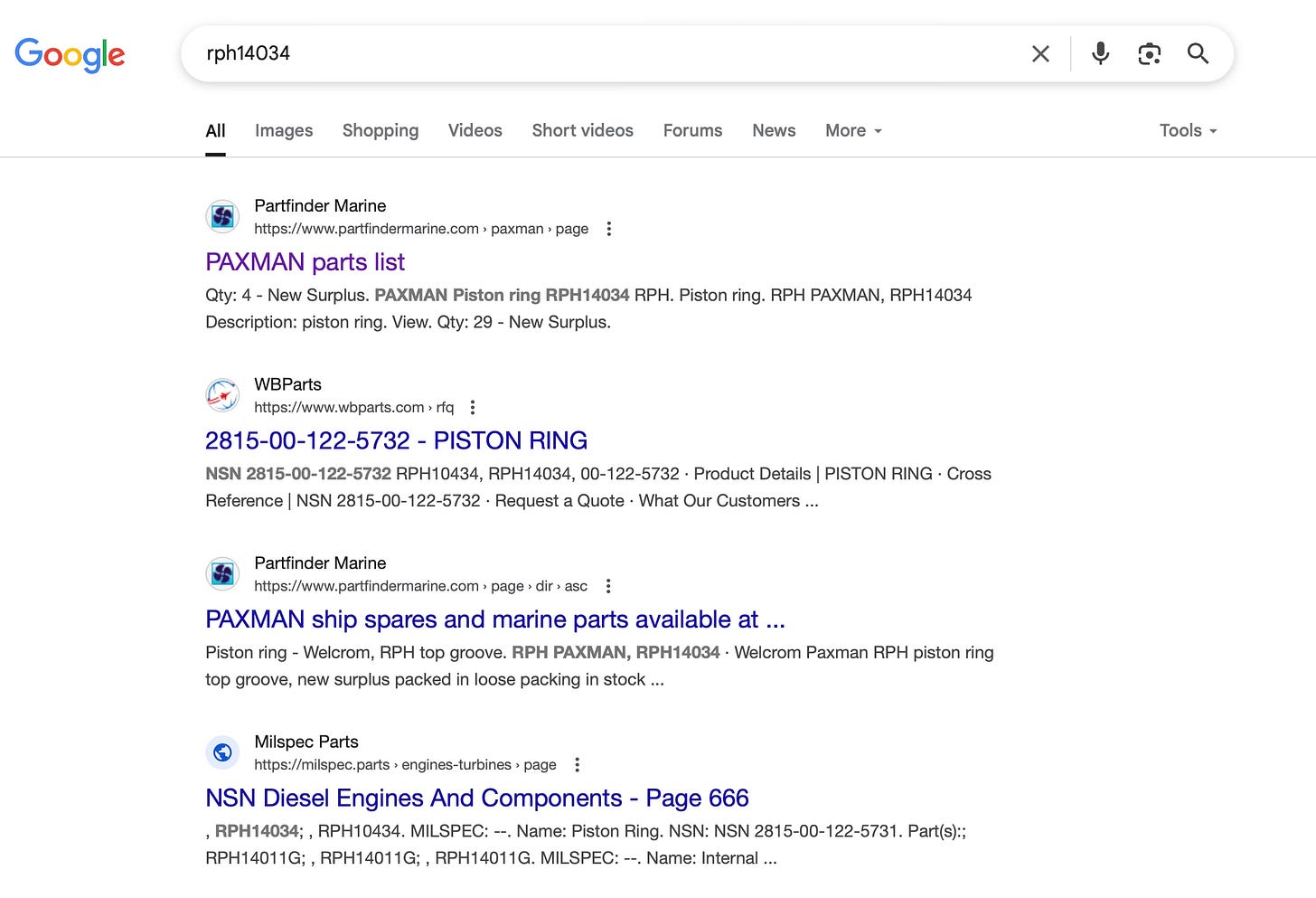The height and width of the screenshot is (898, 1316).
Task: Select the All results tab
Action: click(x=215, y=130)
